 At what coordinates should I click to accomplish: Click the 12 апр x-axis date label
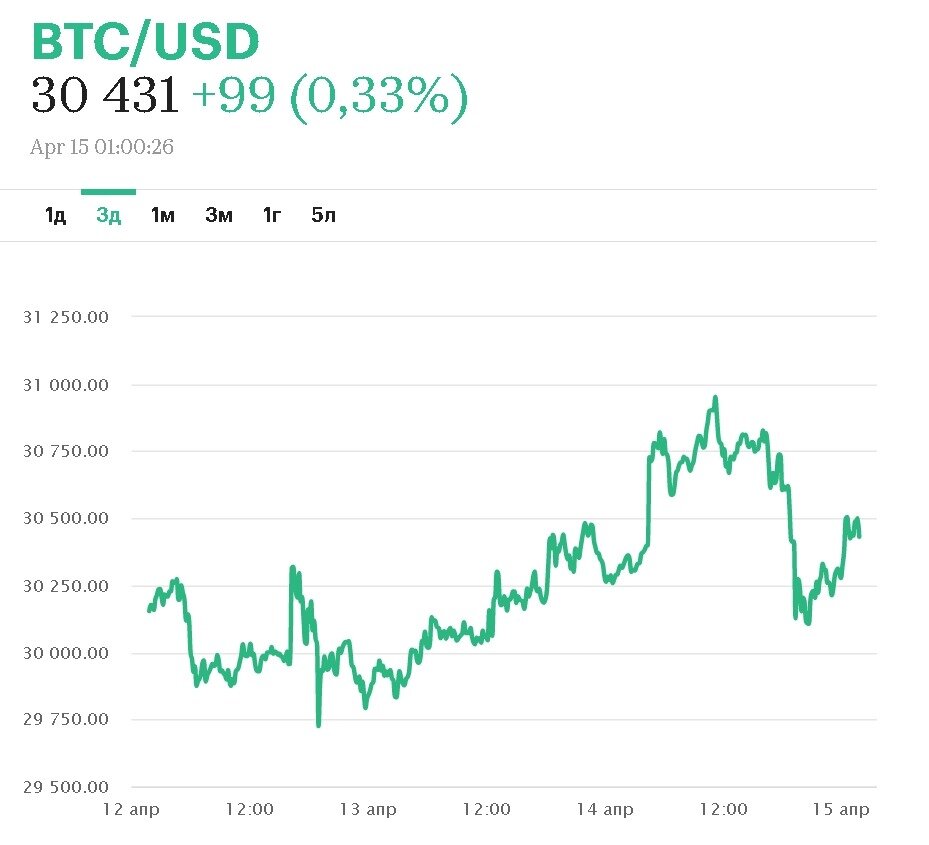(x=131, y=809)
